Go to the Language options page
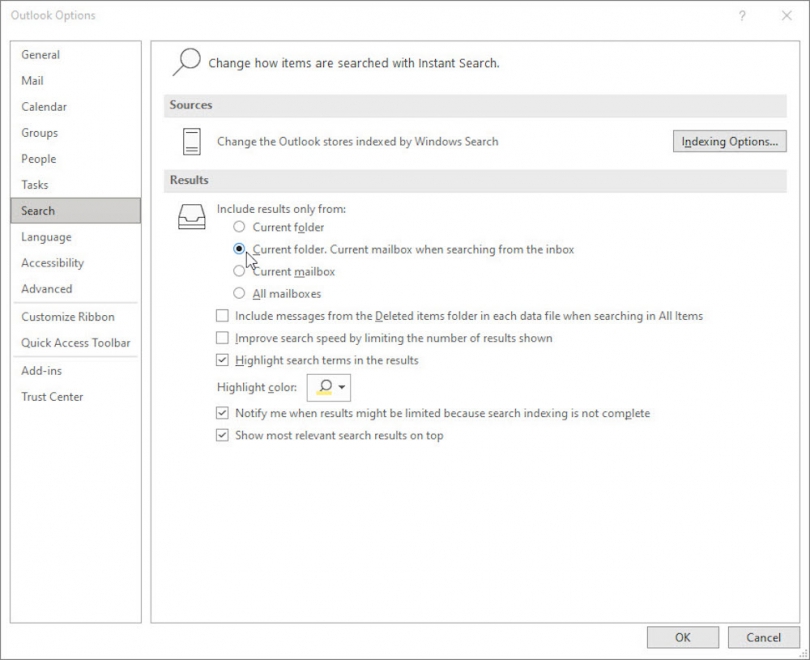Viewport: 810px width, 660px height. click(45, 237)
